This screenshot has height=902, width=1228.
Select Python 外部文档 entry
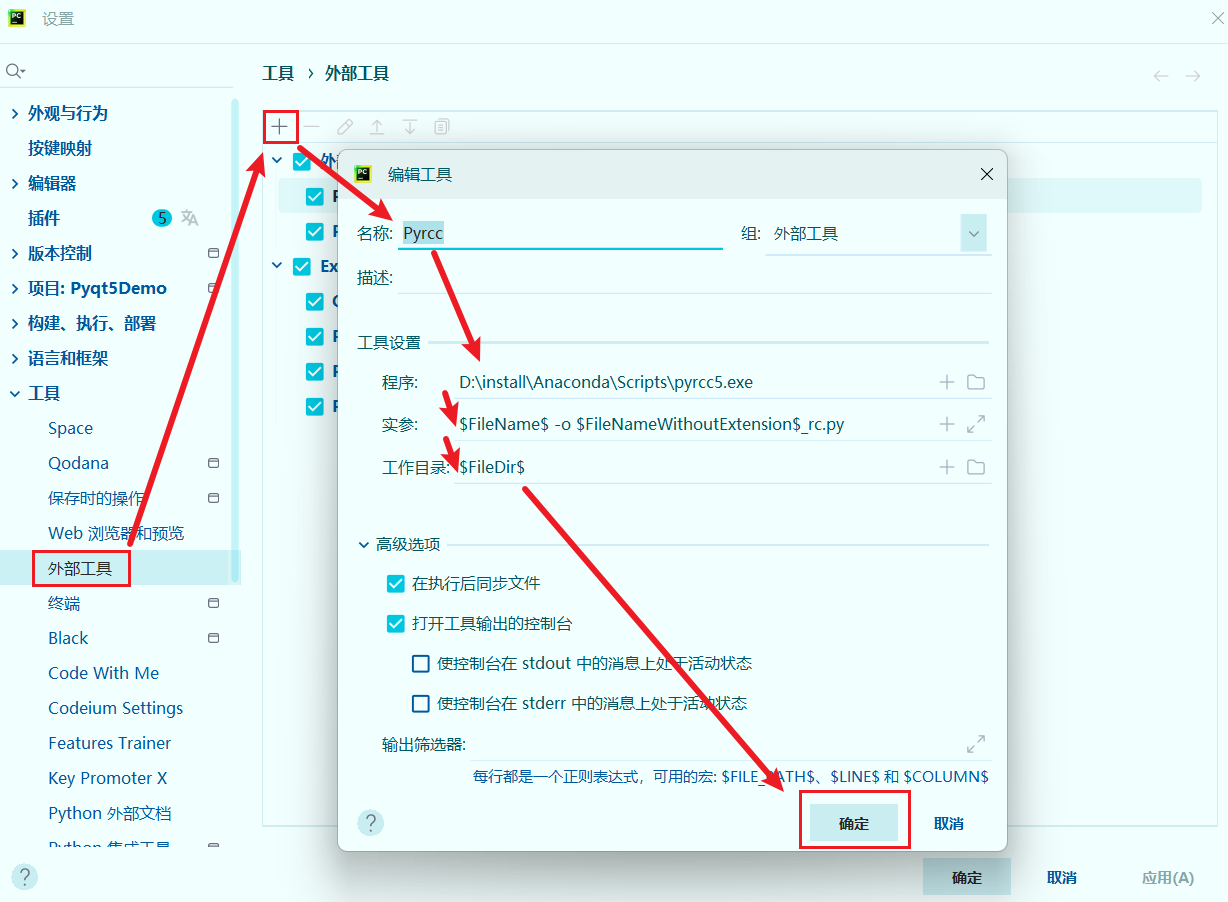pos(109,813)
